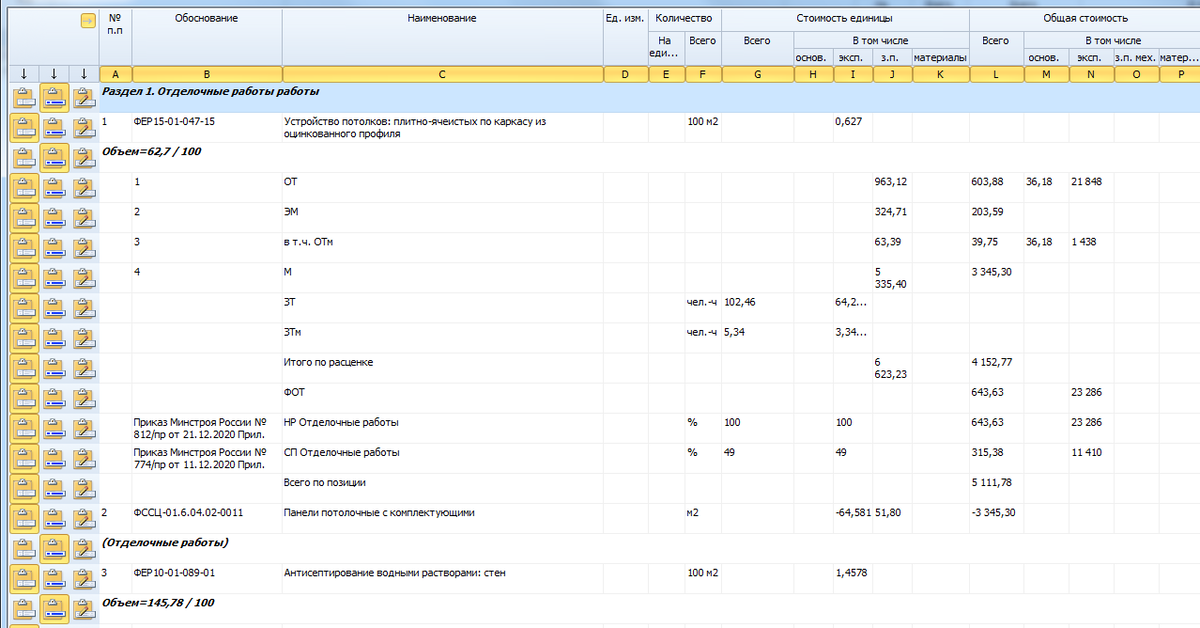The image size is (1200, 628).
Task: Click the pencil clipboard icon in ЭМ row
Action: [84, 218]
